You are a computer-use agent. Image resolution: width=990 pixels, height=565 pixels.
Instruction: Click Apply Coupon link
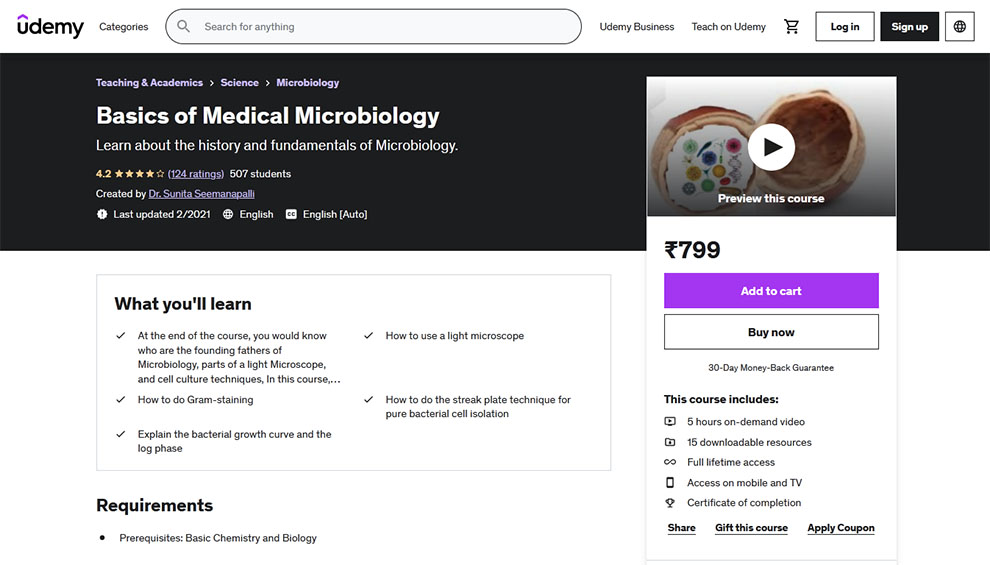click(841, 528)
